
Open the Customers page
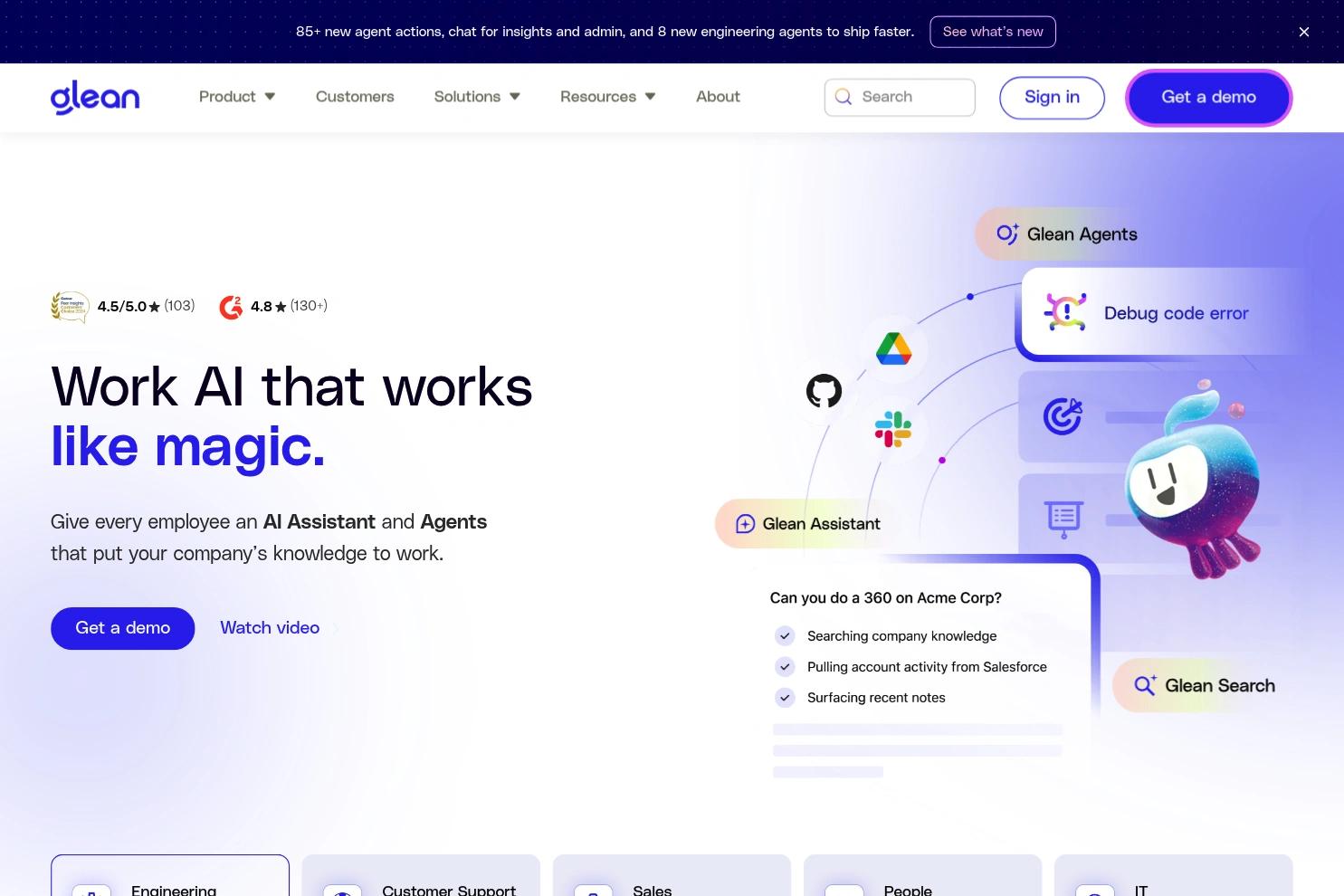click(x=355, y=97)
